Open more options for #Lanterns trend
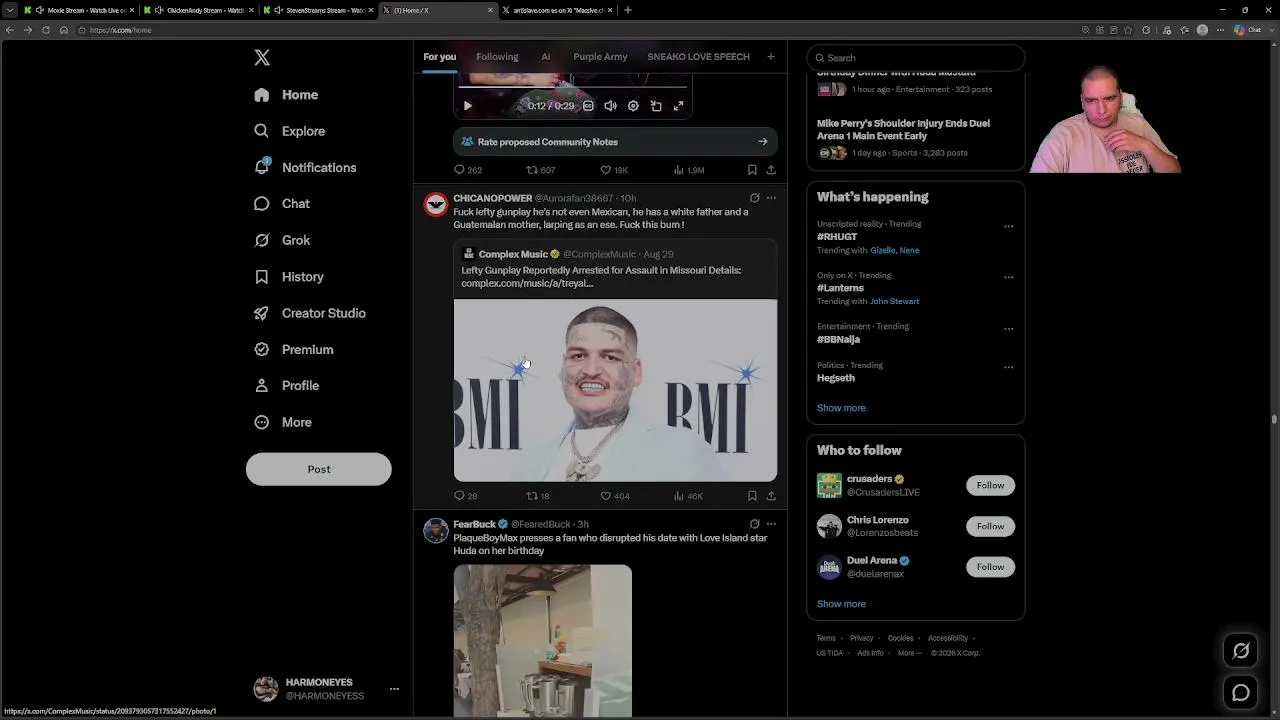The width and height of the screenshot is (1280, 720). tap(1008, 277)
